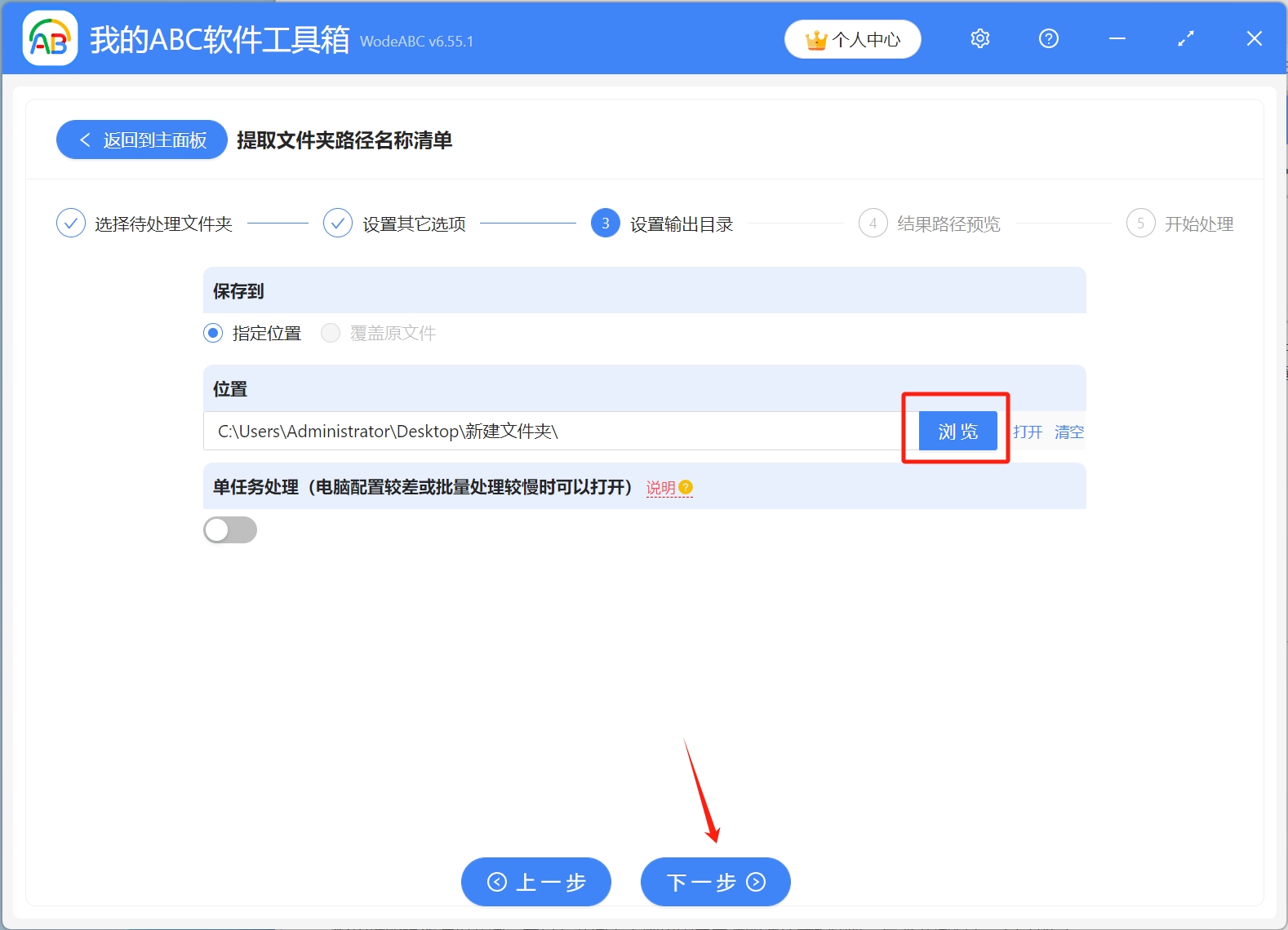Click the 保存到 section header
This screenshot has height=930, width=1288.
pyautogui.click(x=645, y=290)
